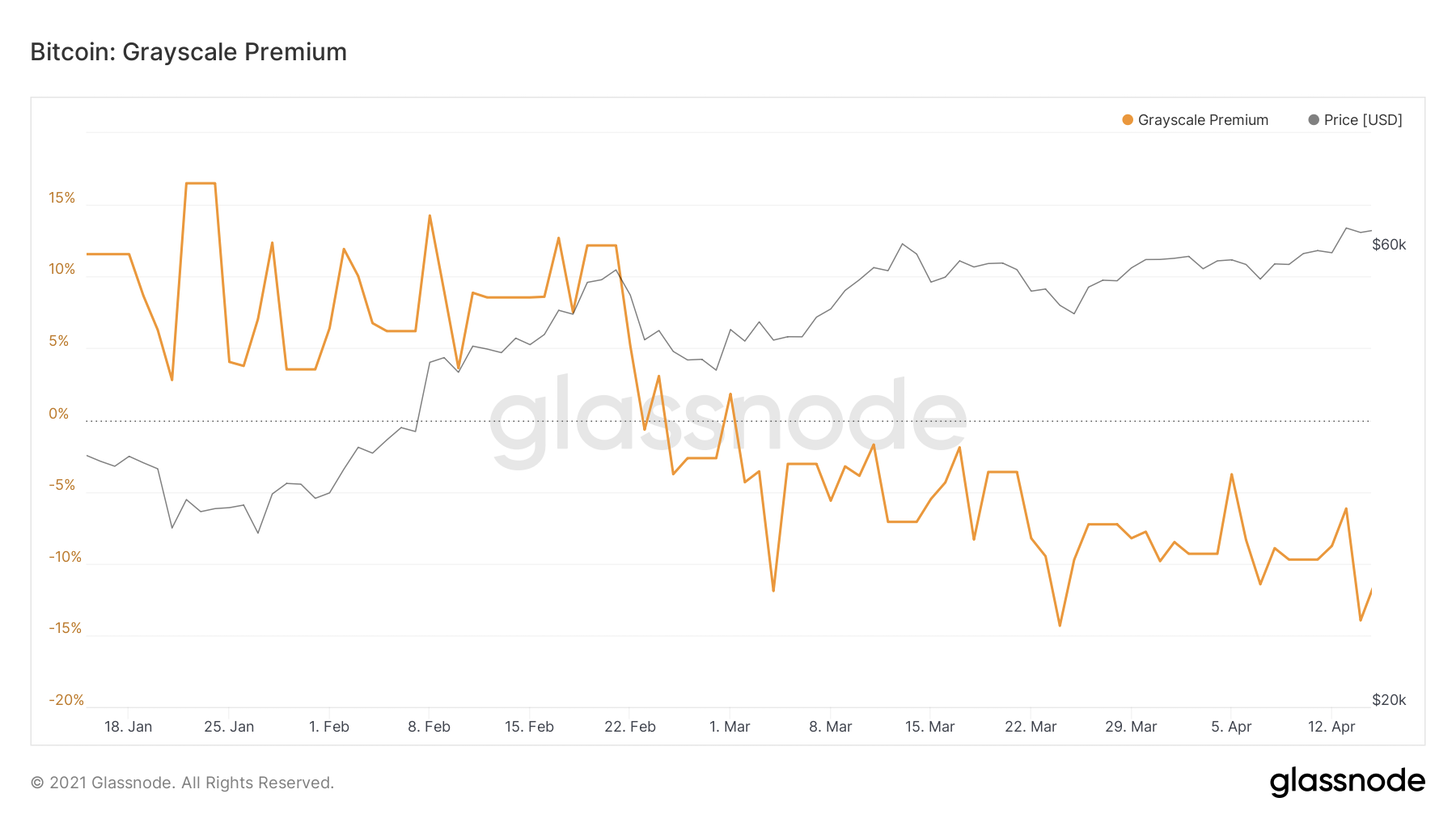Select the 18. Jan x-axis label
Image resolution: width=1456 pixels, height=819 pixels.
click(128, 727)
